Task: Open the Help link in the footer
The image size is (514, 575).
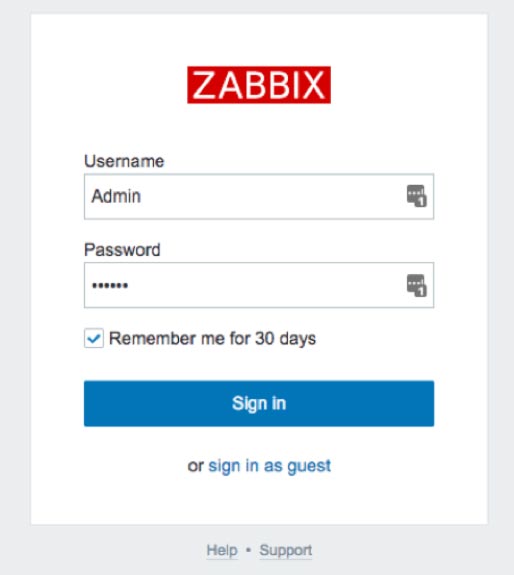Action: [x=222, y=550]
